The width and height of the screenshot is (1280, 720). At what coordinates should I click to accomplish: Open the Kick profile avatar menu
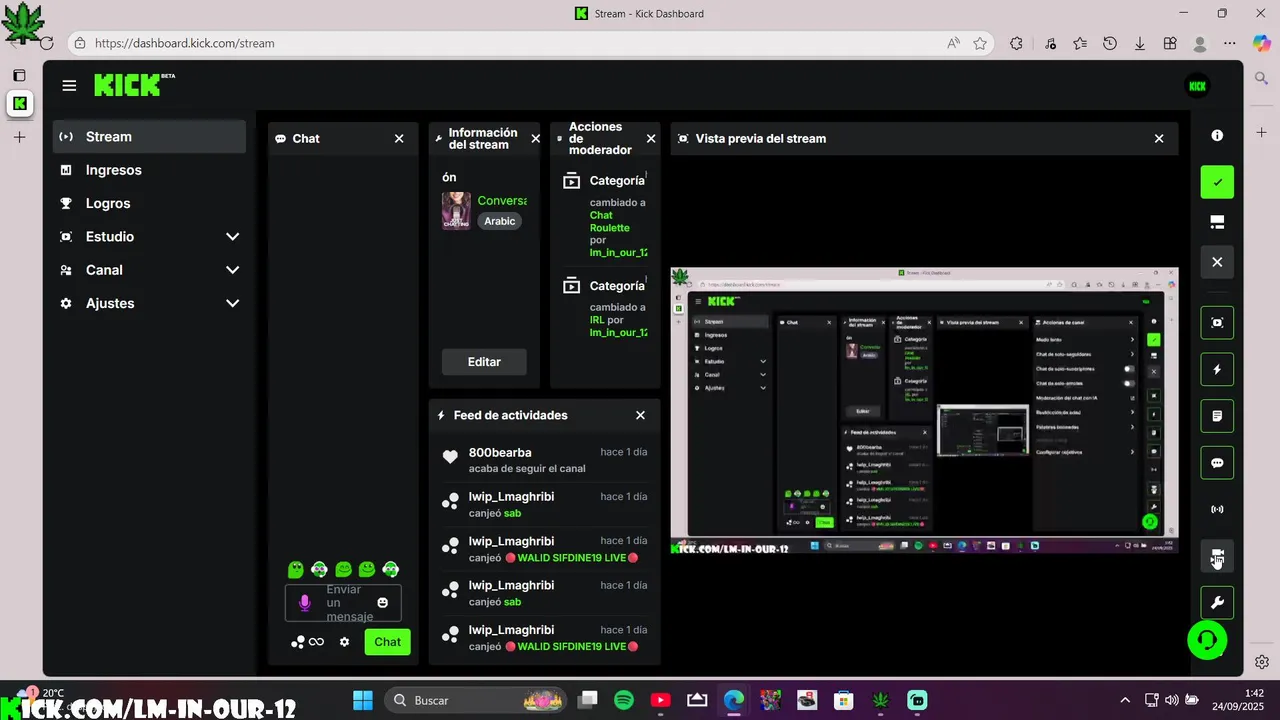pyautogui.click(x=1197, y=86)
